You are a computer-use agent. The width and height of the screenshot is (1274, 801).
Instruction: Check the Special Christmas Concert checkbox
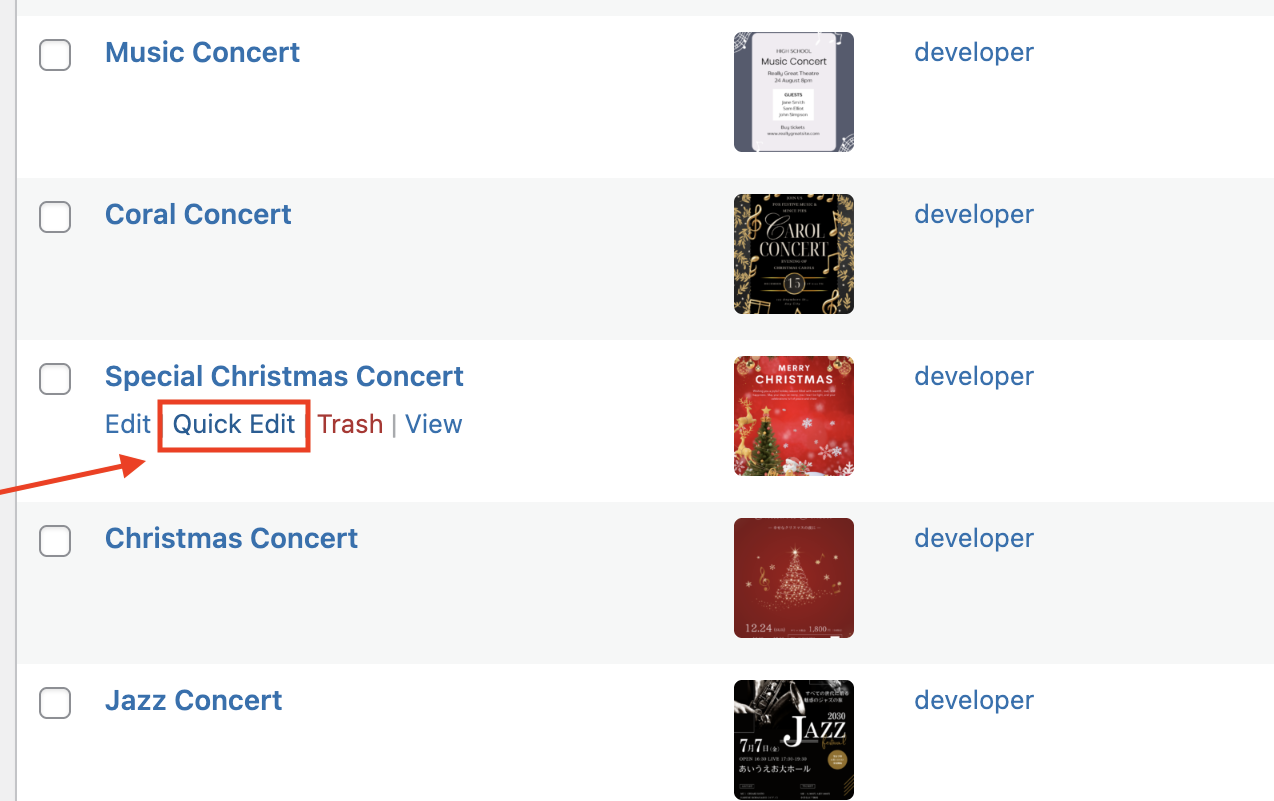pos(55,379)
